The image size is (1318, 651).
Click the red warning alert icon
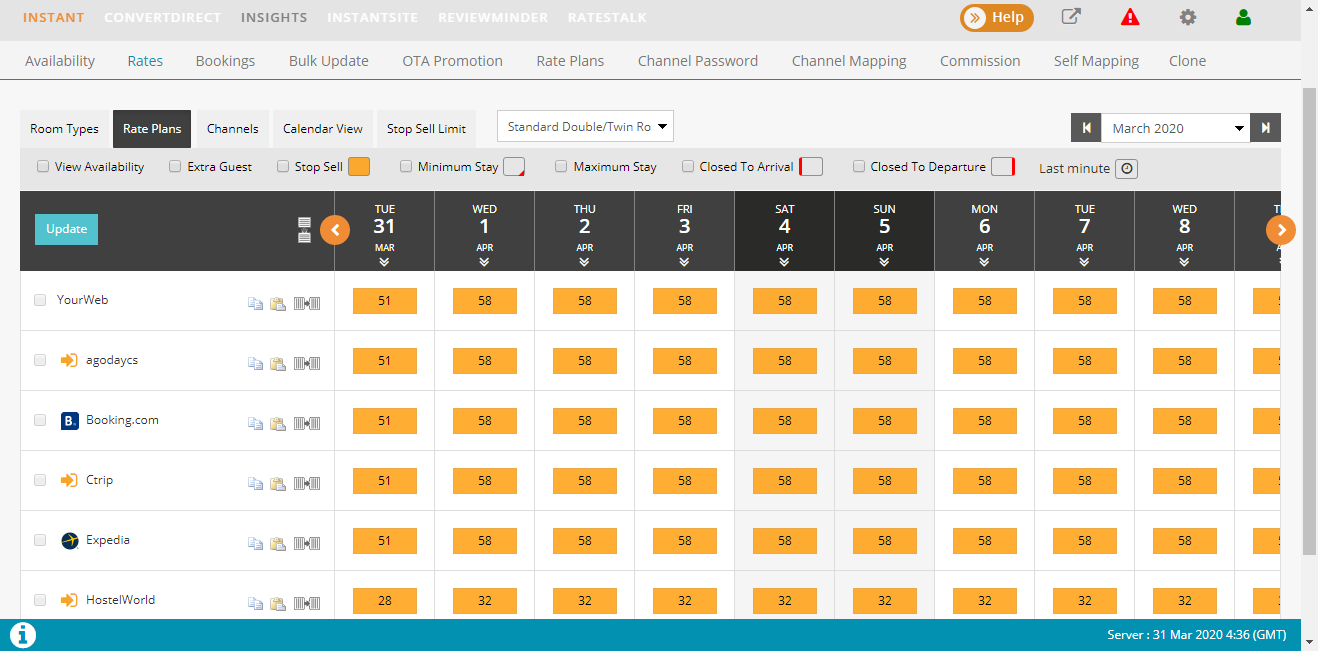[x=1129, y=17]
